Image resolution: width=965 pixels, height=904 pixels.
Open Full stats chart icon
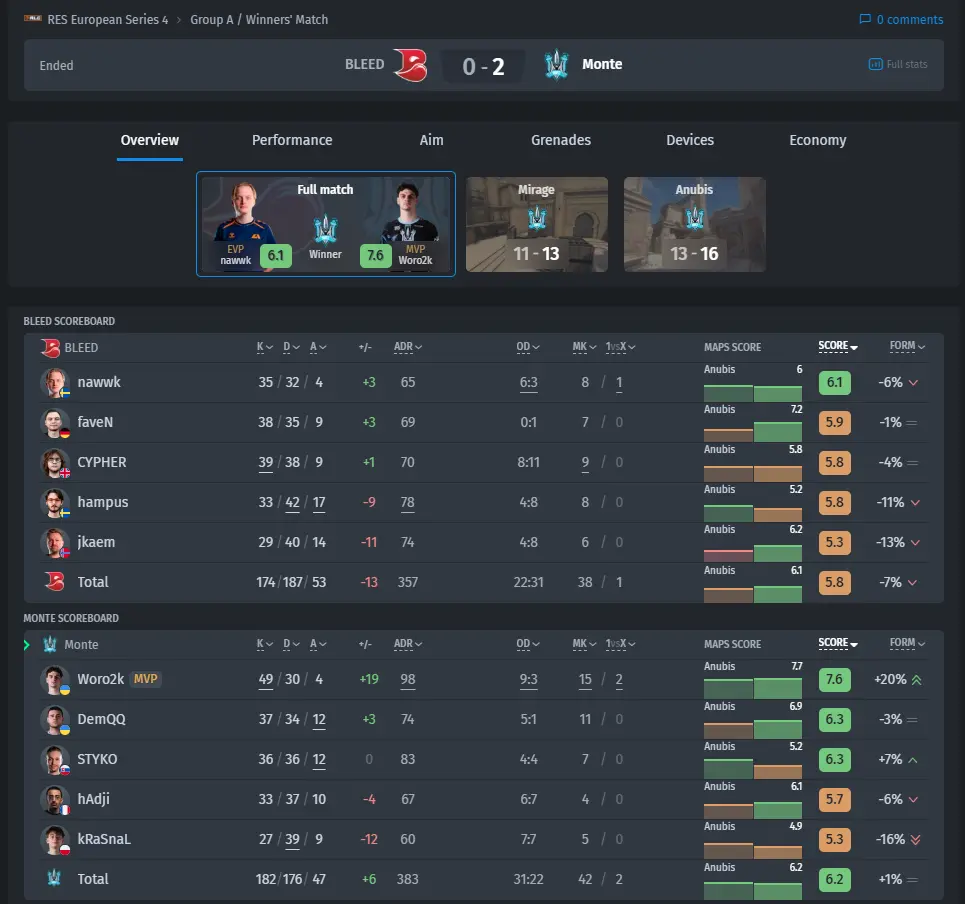[x=875, y=64]
